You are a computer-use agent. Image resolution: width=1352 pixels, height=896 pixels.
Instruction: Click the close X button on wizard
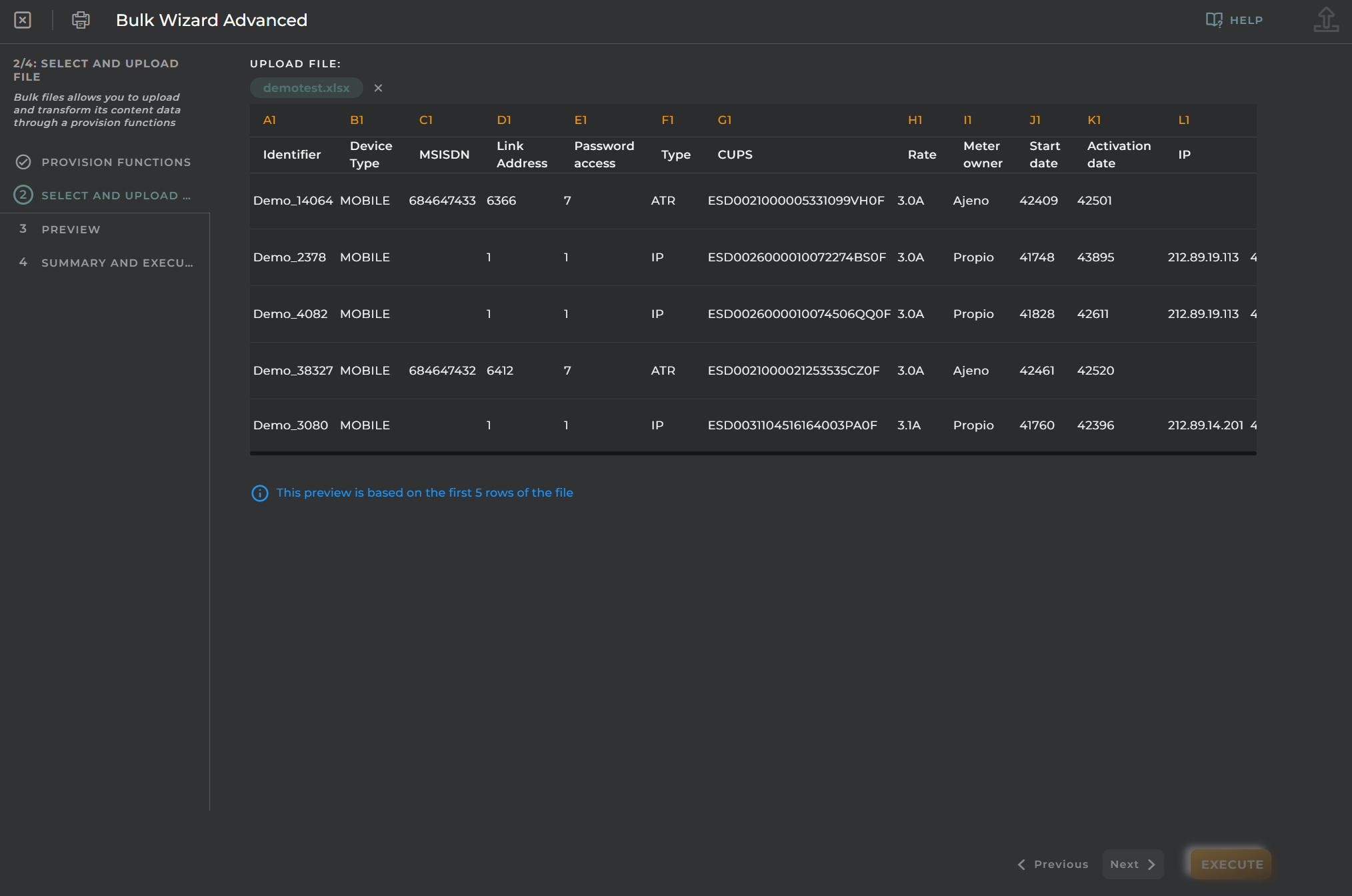pyautogui.click(x=22, y=20)
